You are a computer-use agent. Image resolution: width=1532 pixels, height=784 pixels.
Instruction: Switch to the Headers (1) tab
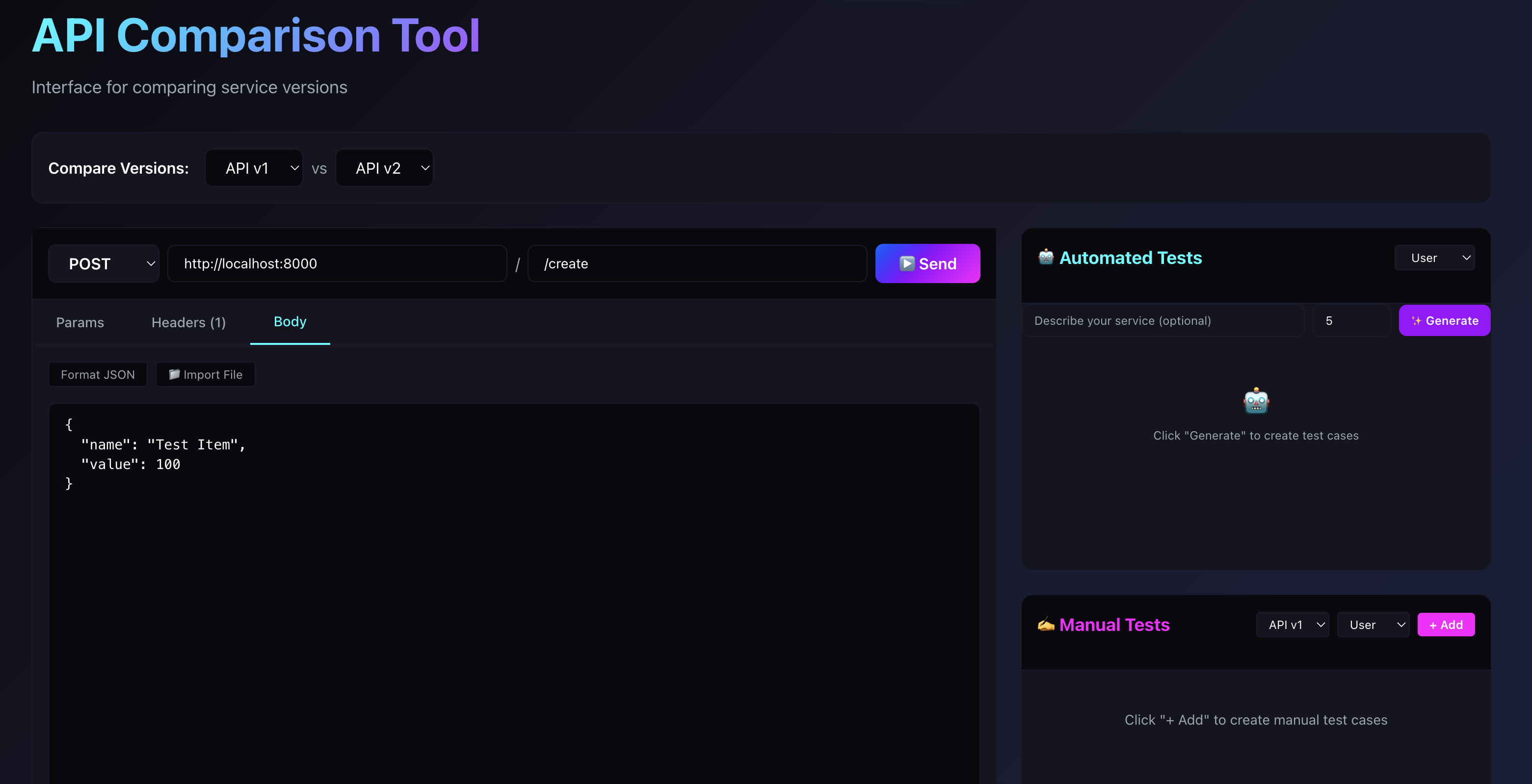point(188,322)
